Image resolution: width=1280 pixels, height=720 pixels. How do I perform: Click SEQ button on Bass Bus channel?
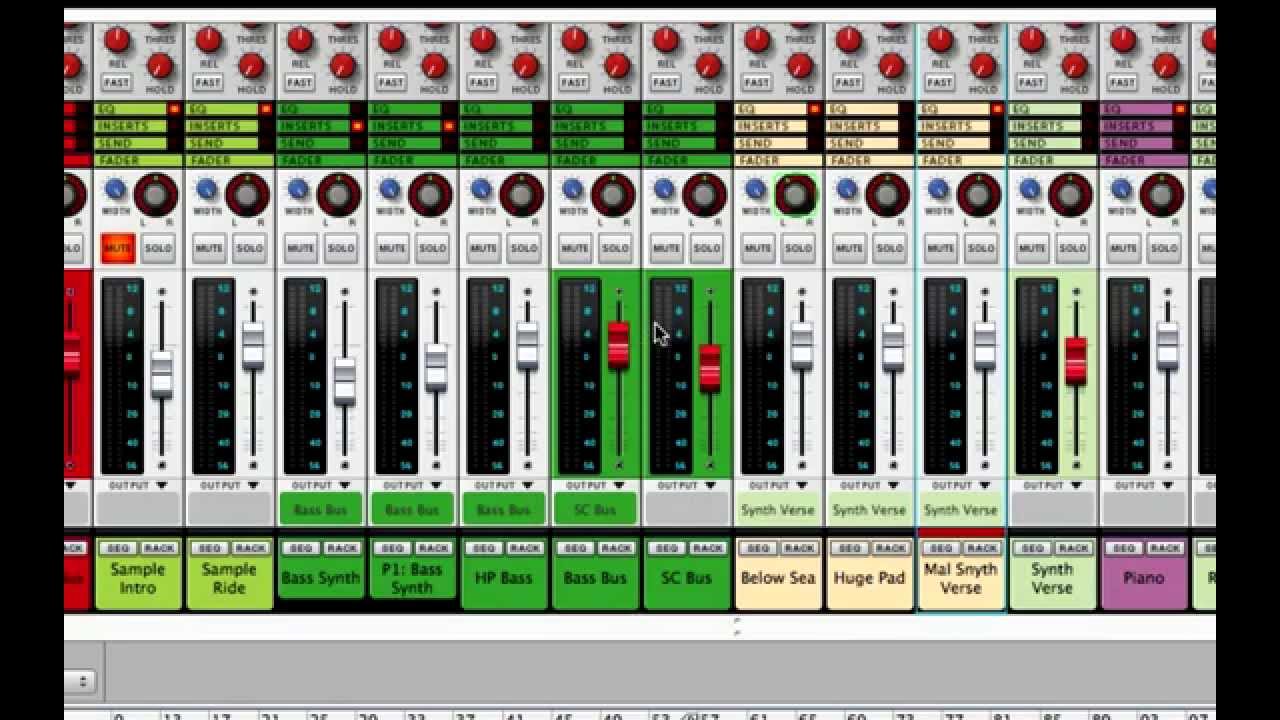click(x=575, y=548)
